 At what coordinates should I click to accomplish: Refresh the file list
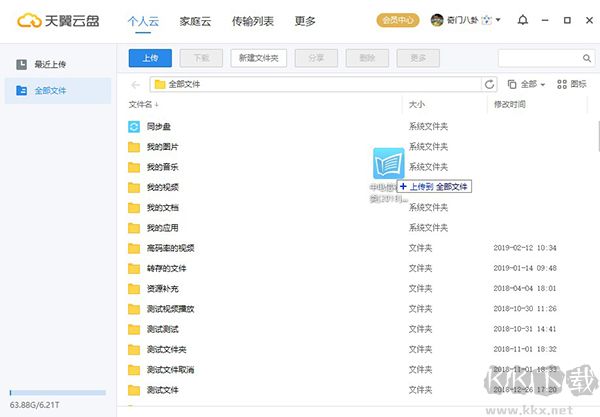[x=489, y=85]
